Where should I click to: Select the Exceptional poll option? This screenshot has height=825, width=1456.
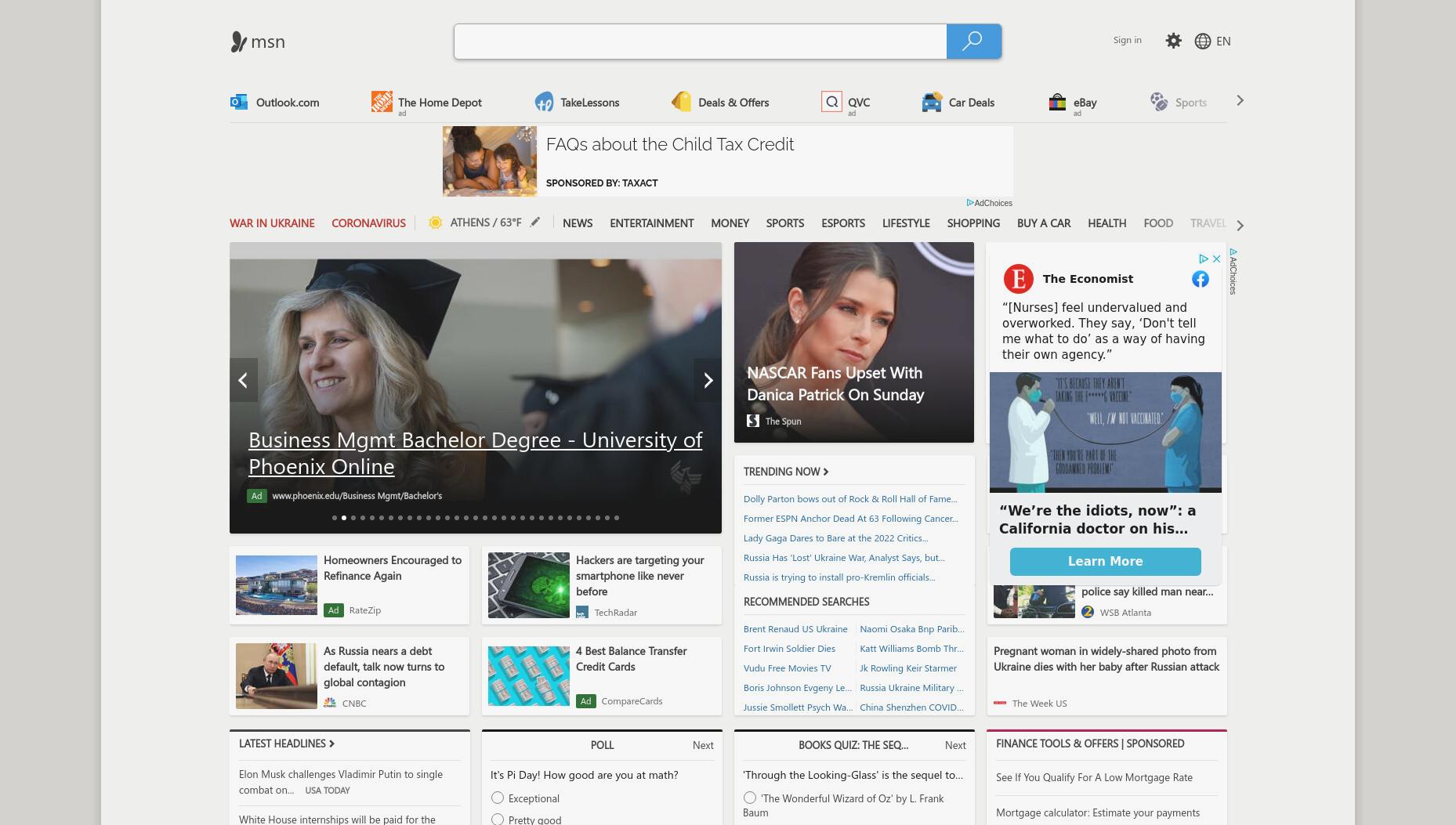(x=498, y=798)
